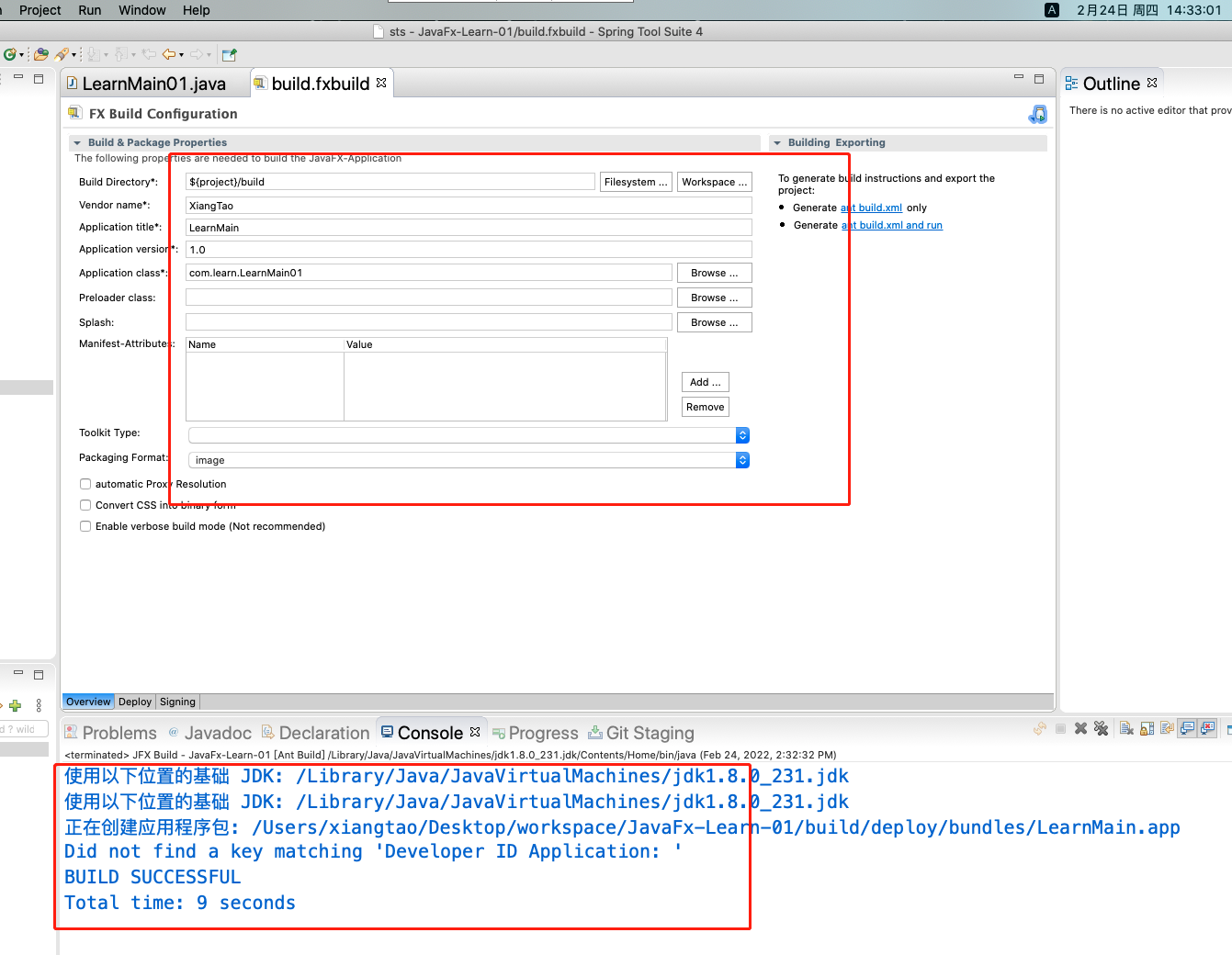Click the console Terminate stop icon
Screen dimensions: 1232x955
(1060, 728)
